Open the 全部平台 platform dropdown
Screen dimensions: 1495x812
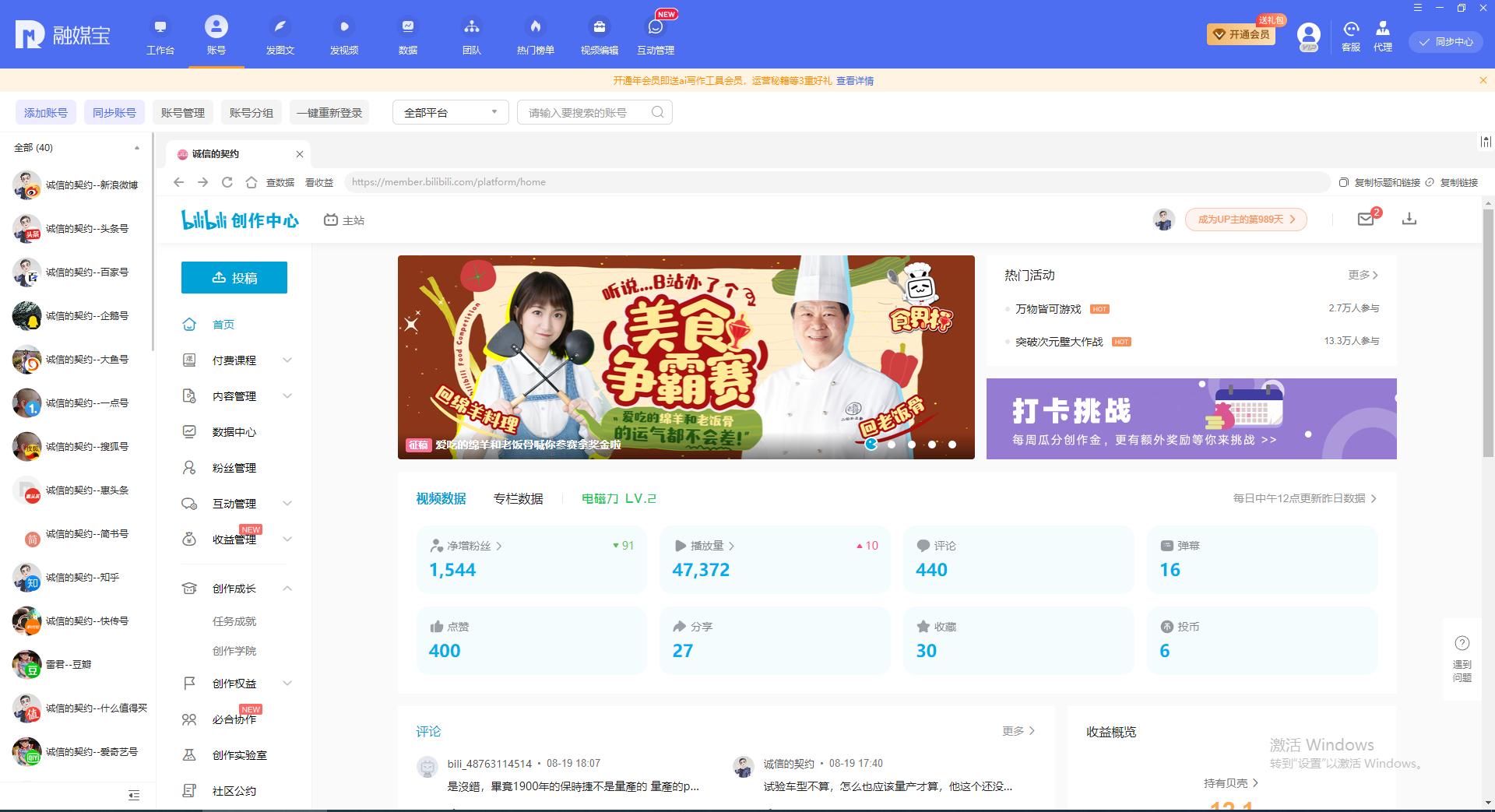point(450,111)
